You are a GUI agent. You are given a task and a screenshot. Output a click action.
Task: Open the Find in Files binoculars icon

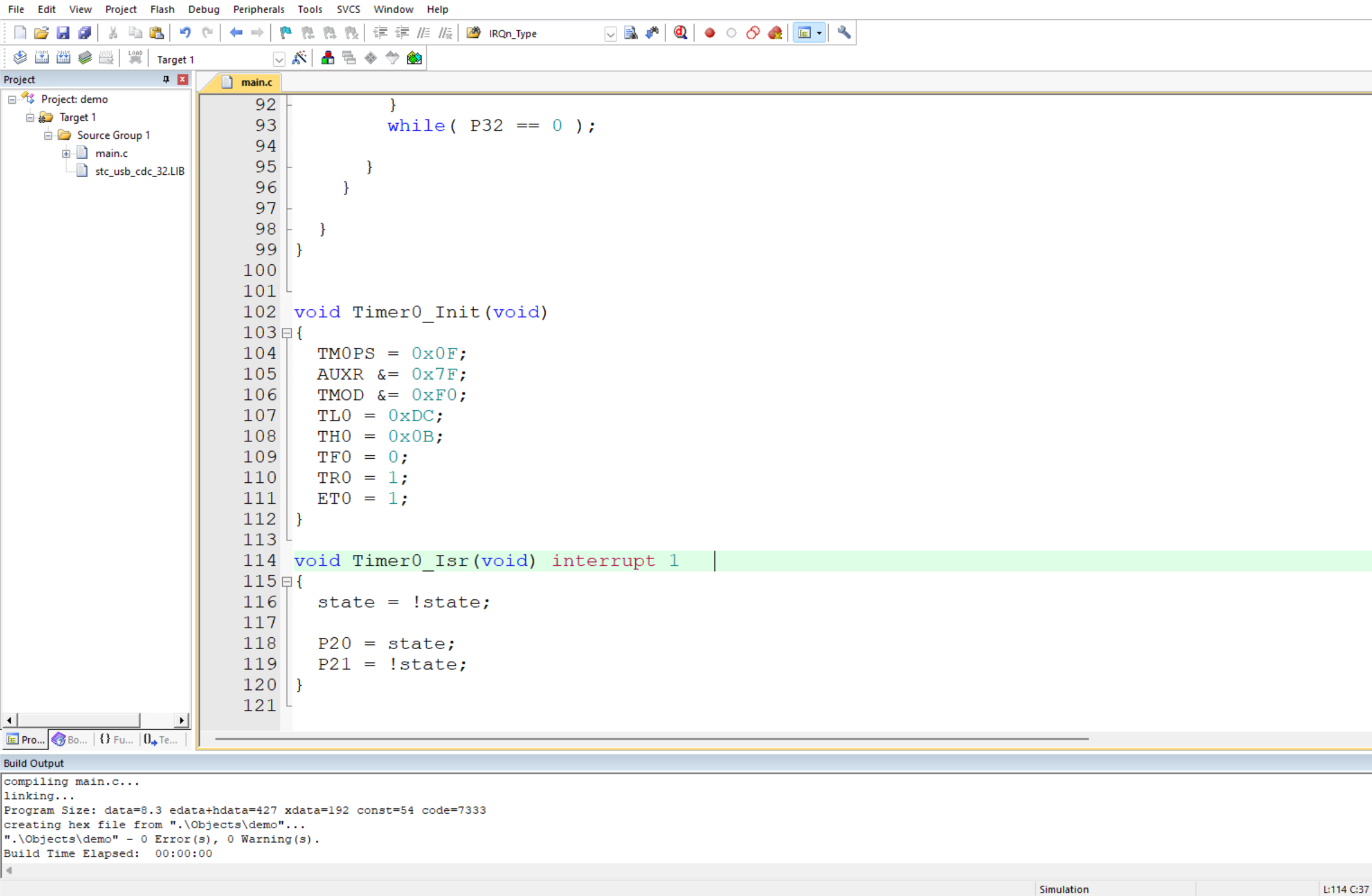point(474,33)
